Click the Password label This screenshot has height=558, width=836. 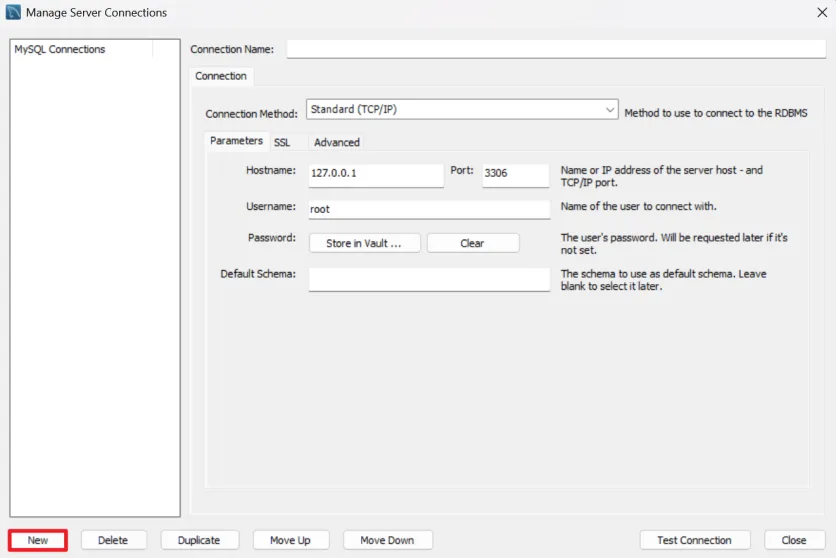(272, 238)
